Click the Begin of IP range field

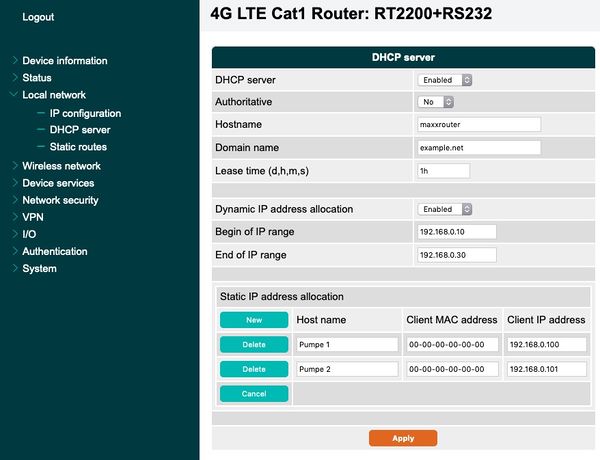tap(457, 232)
